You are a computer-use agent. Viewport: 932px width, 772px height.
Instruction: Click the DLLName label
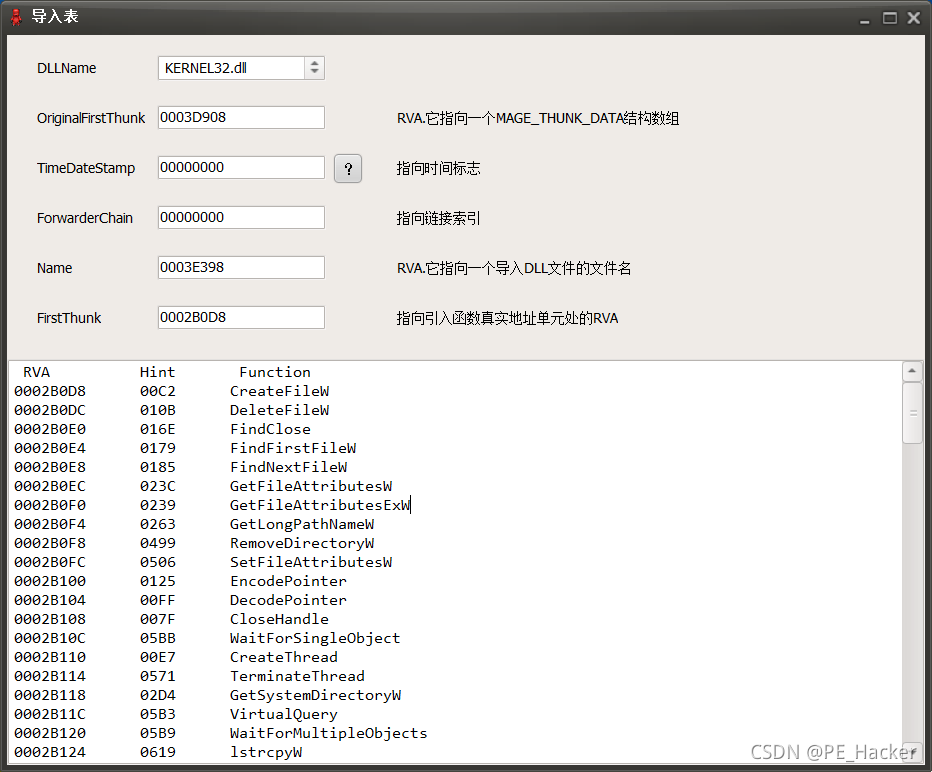tap(67, 68)
